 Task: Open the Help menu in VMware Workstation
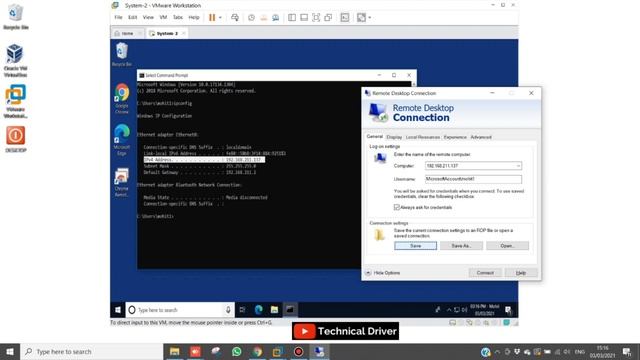point(194,18)
